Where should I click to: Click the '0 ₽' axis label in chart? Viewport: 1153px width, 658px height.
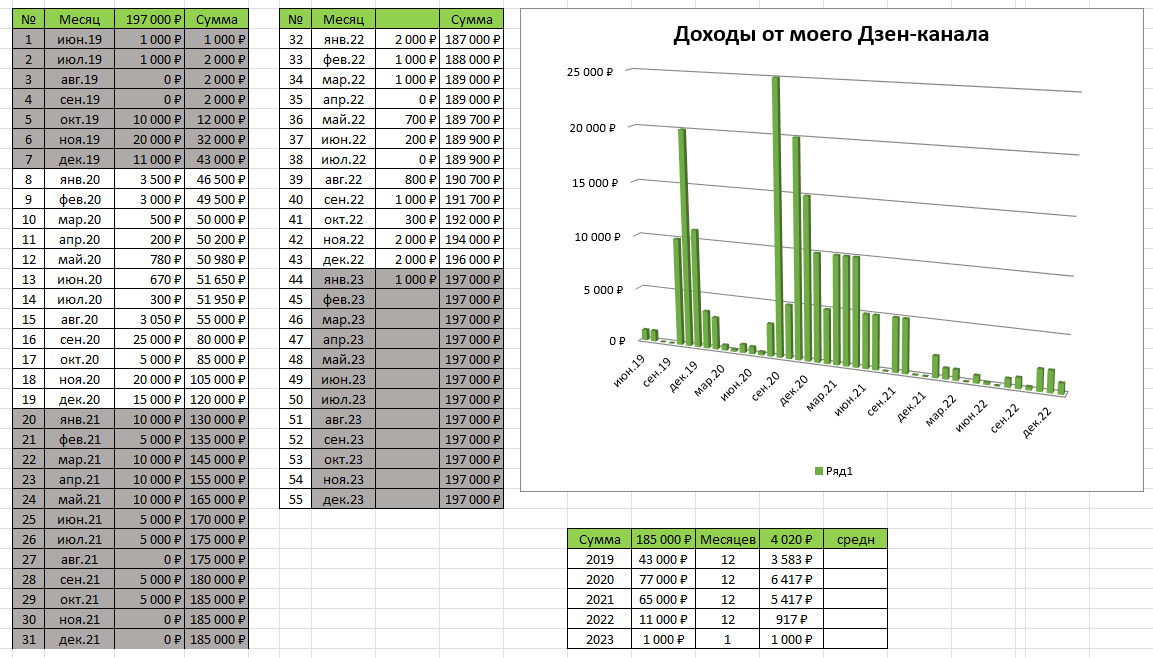[x=617, y=341]
